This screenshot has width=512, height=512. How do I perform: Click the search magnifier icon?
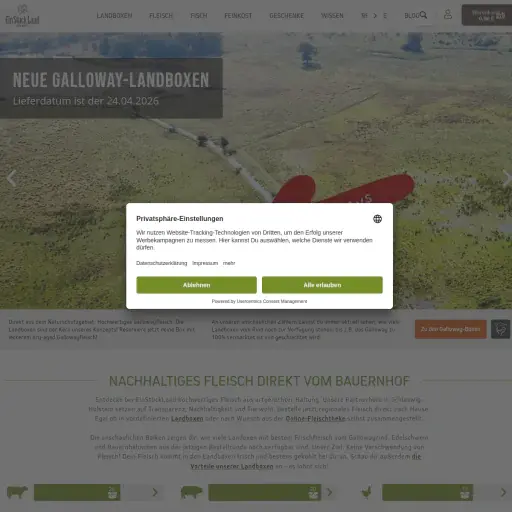click(x=423, y=15)
